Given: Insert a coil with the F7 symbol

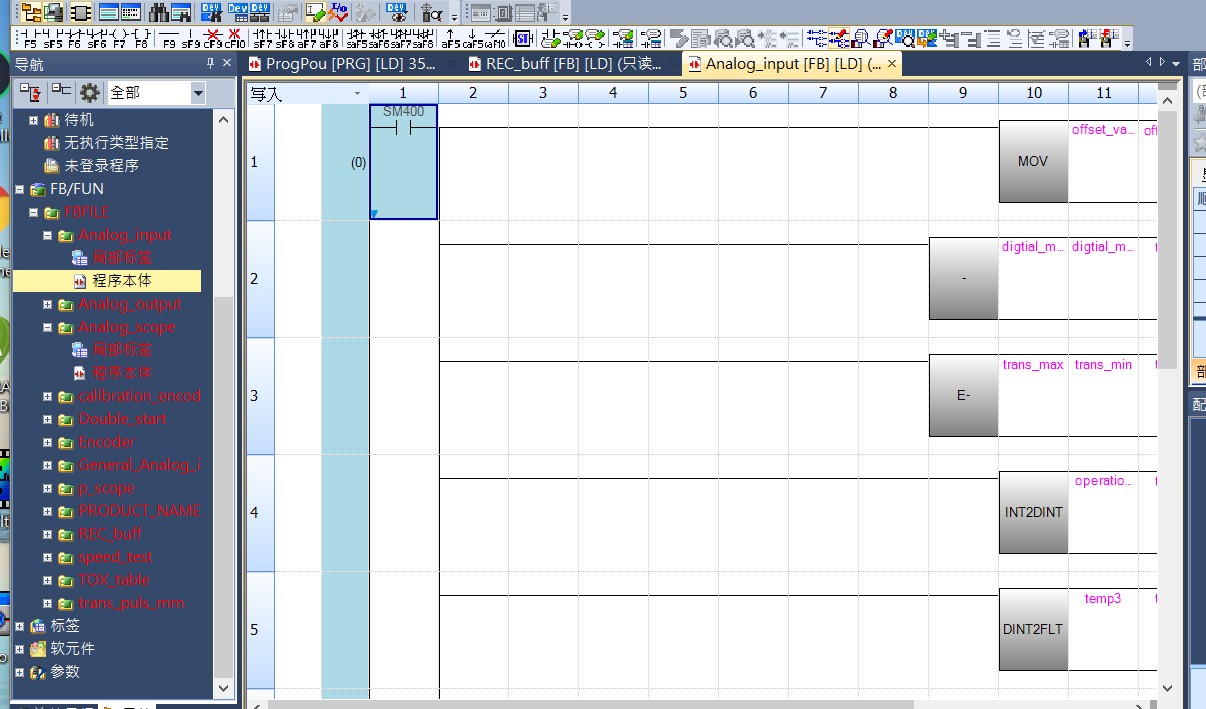Looking at the screenshot, I should pyautogui.click(x=119, y=39).
